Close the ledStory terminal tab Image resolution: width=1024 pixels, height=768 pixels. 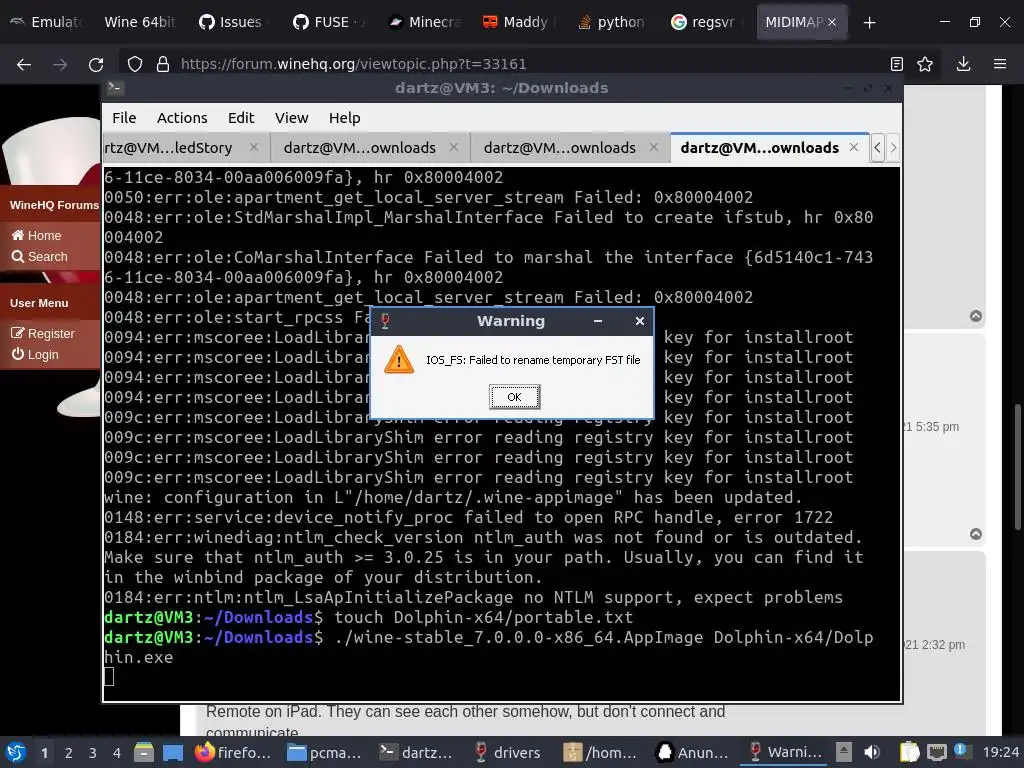tap(254, 148)
